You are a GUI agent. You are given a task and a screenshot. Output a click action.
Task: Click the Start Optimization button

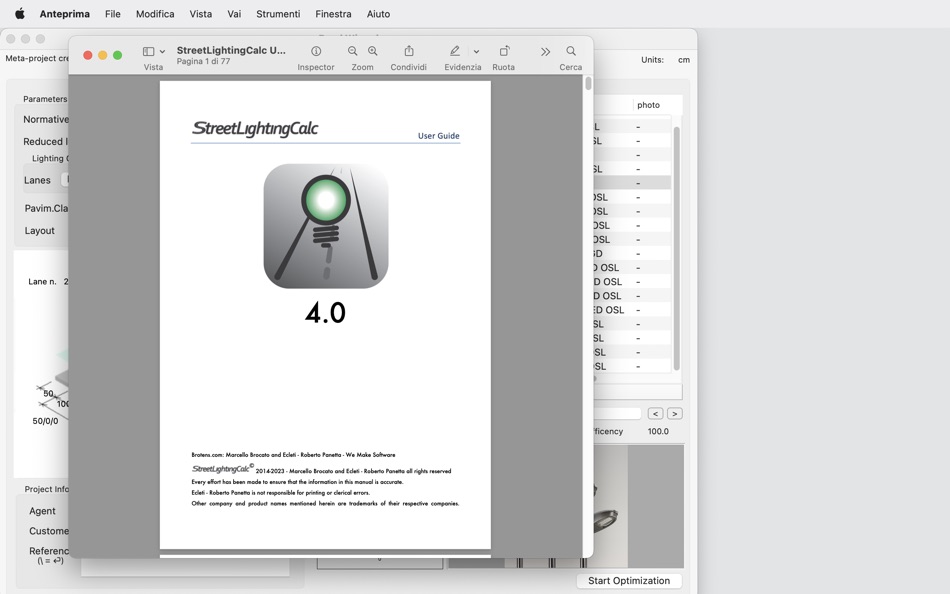(x=629, y=581)
